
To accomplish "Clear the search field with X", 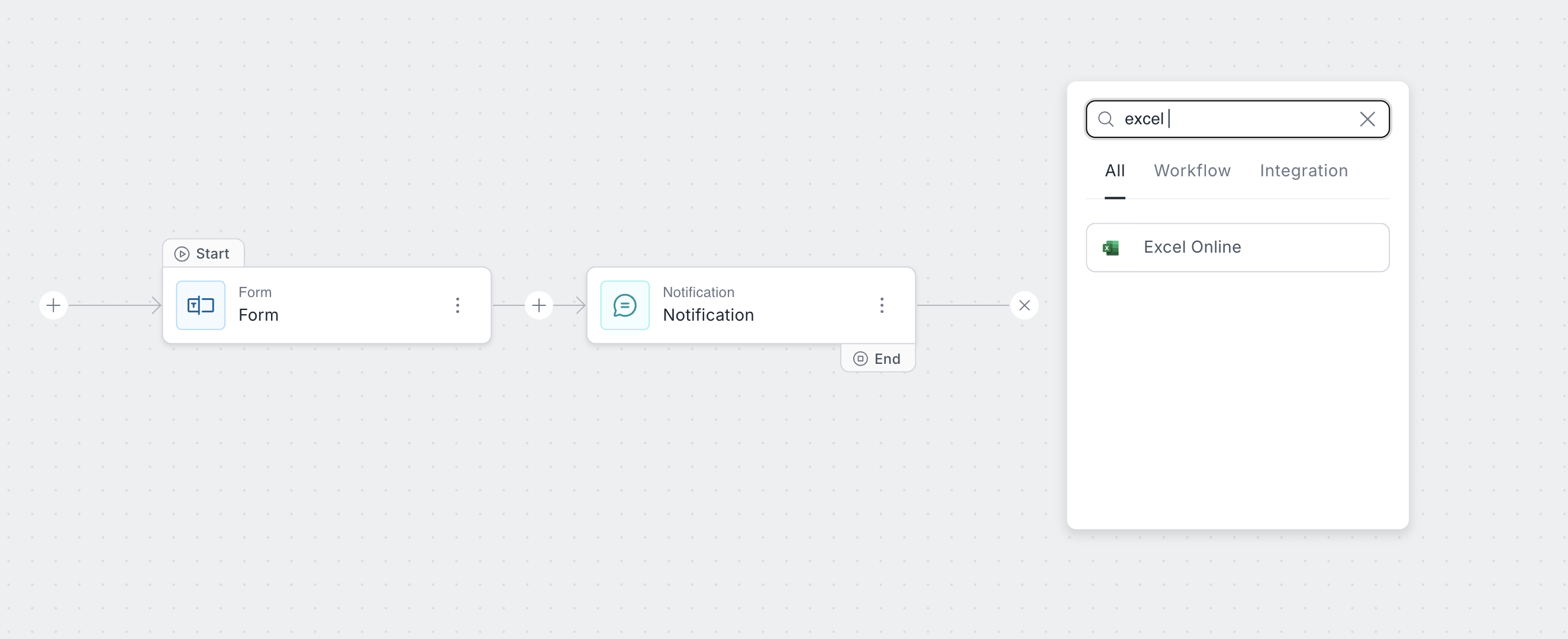I will (x=1367, y=120).
